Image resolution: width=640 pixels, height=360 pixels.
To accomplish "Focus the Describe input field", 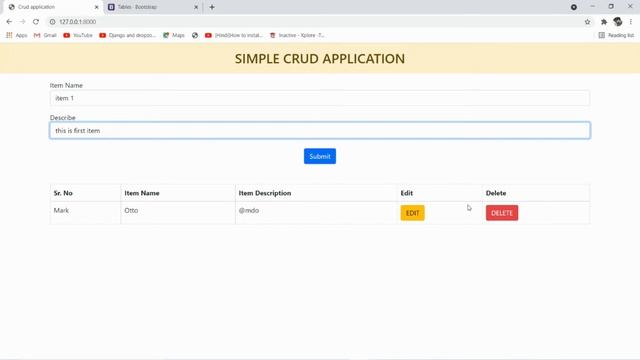I will click(320, 131).
